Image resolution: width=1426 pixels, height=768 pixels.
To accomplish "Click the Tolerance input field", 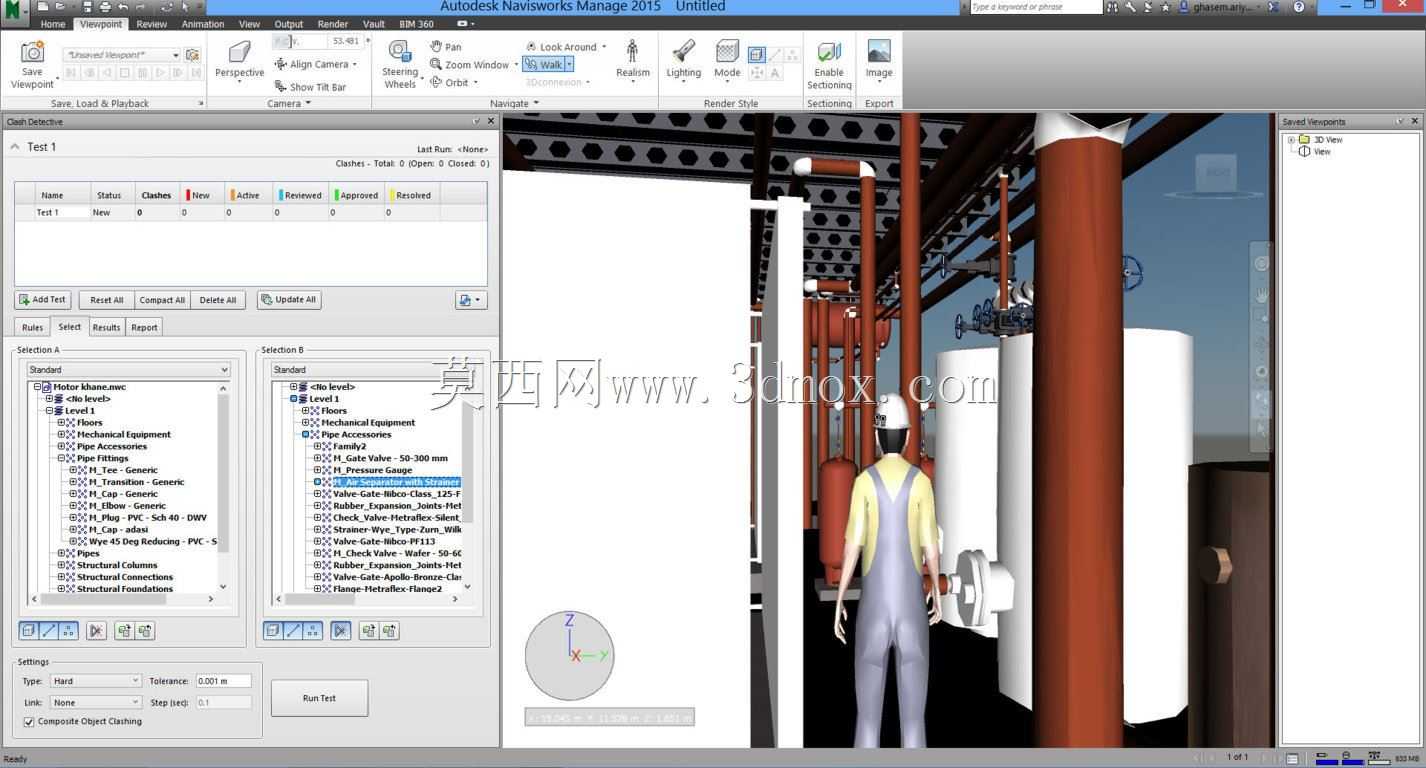I will [x=223, y=681].
